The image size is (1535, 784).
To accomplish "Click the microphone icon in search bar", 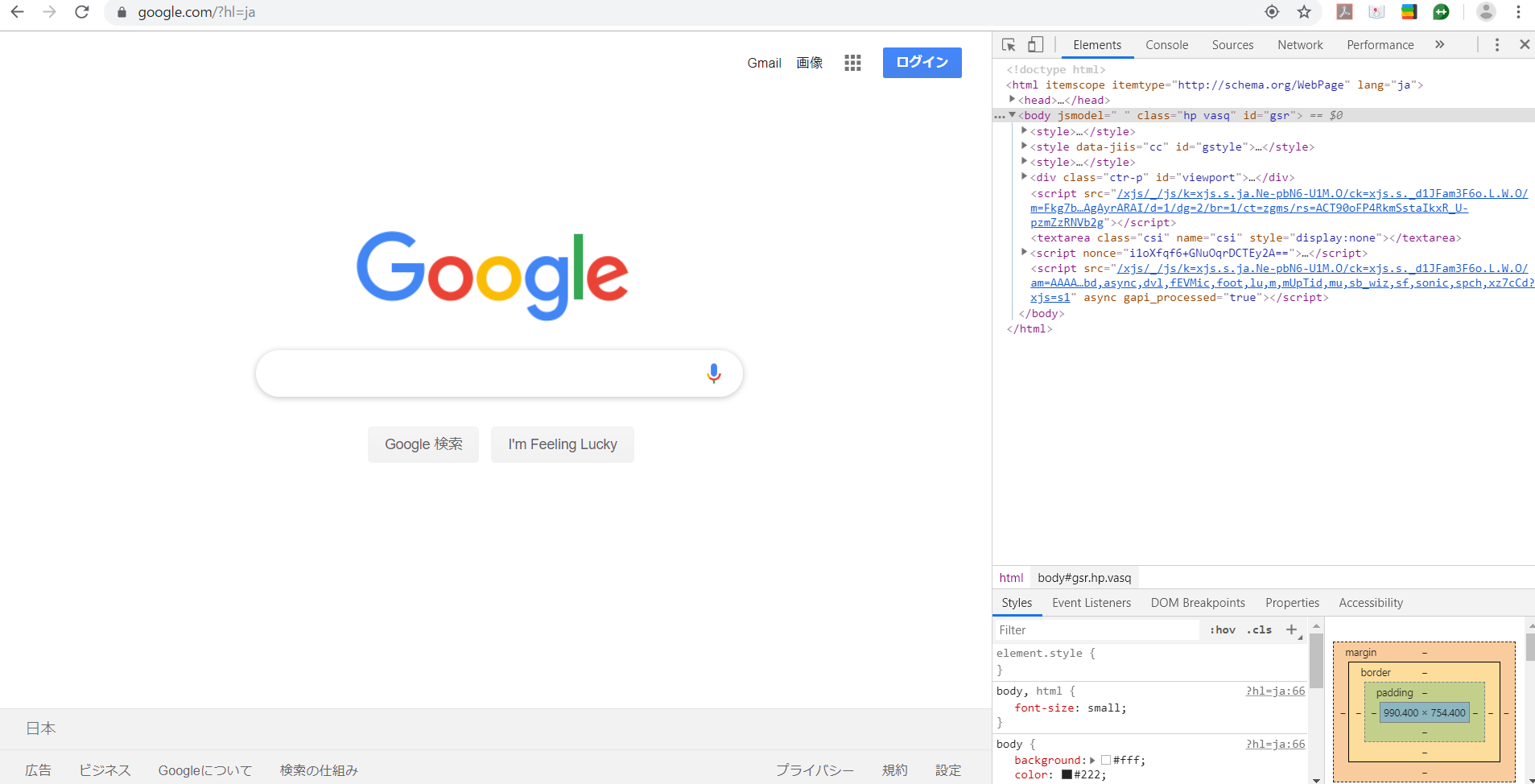I will point(713,373).
